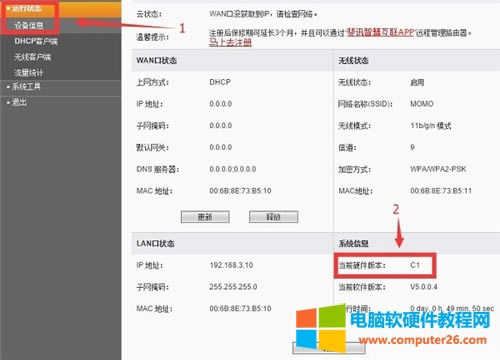Viewport: 500px width, 360px height.
Task: Click the 无线状态 section header
Action: pos(353,61)
